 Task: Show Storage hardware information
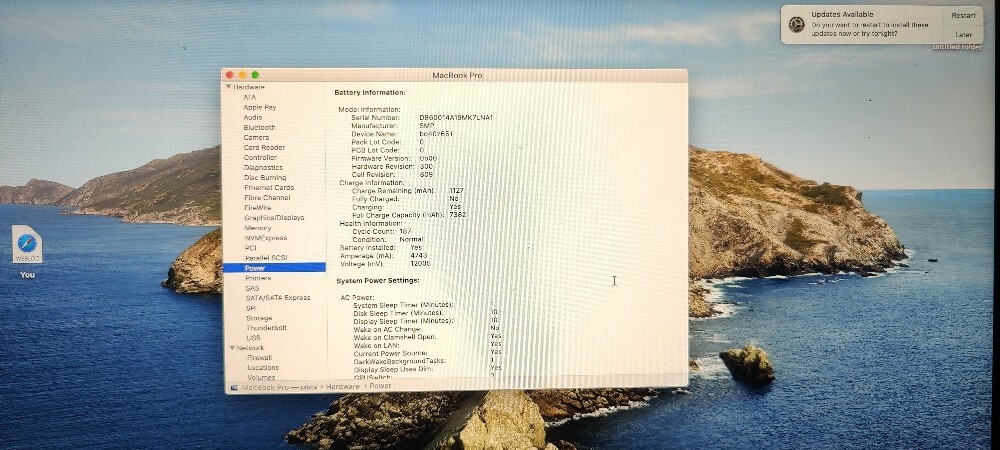coord(259,318)
